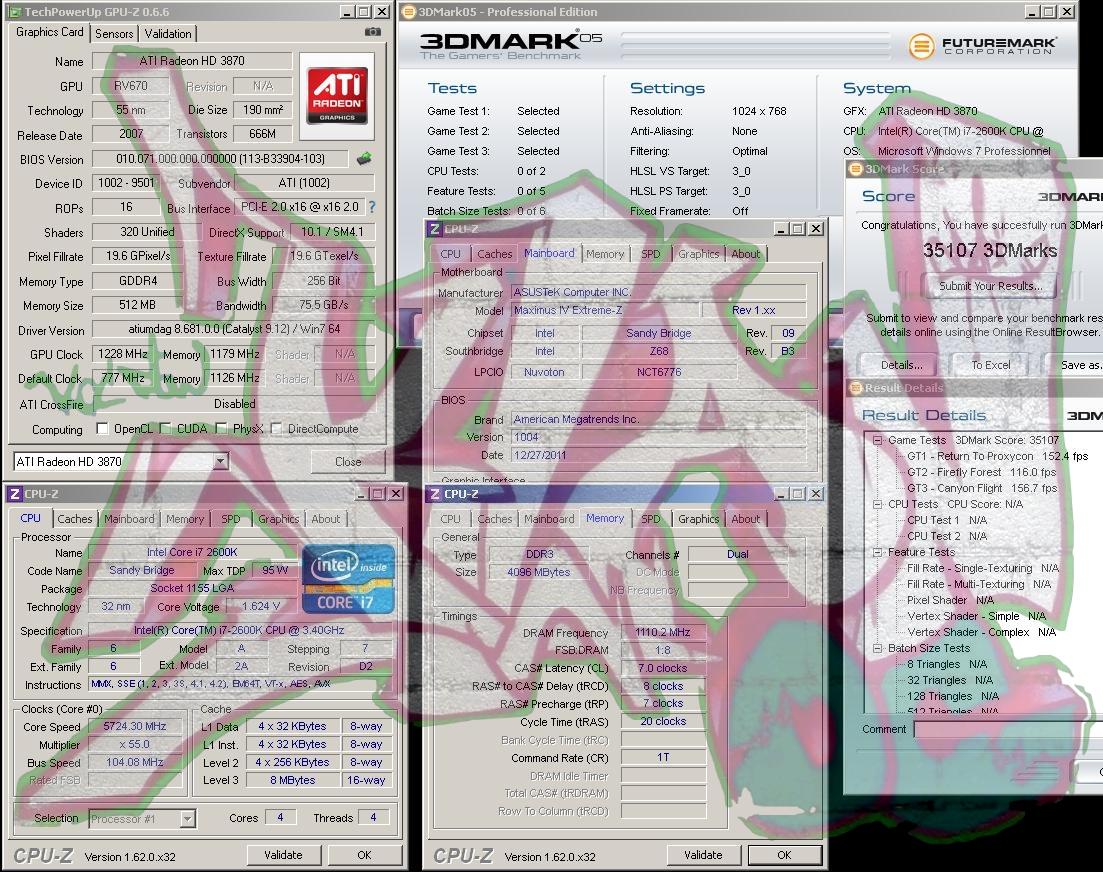1103x872 pixels.
Task: Open the SPD tab in CPU-Z Mainboard window
Action: click(651, 254)
